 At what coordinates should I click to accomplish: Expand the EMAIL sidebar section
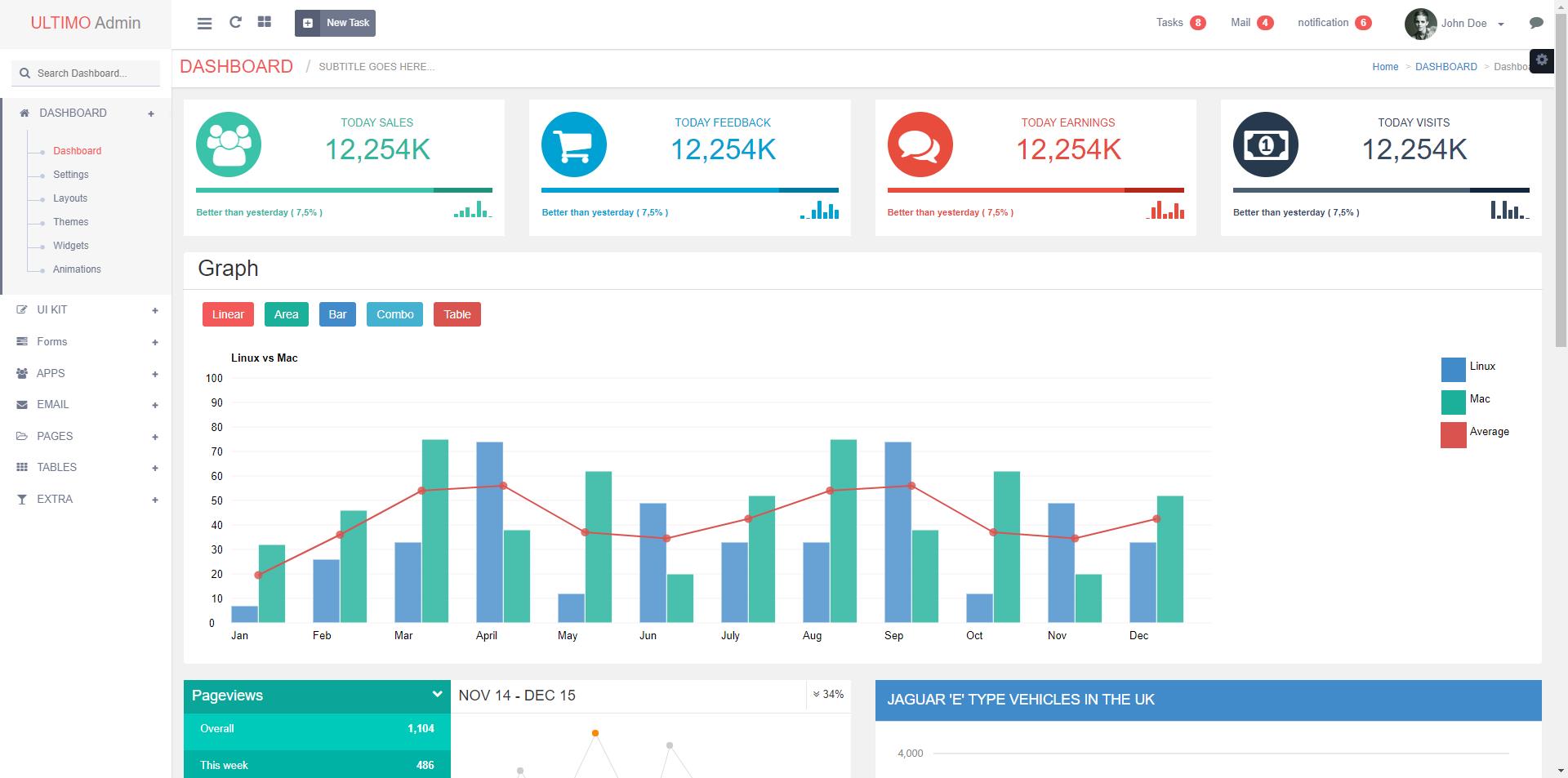pos(155,405)
